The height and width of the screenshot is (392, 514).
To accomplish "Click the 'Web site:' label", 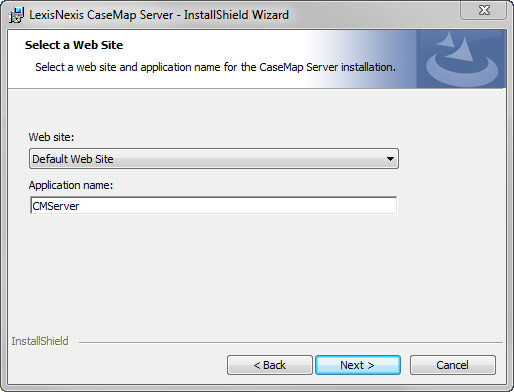I will (51, 137).
